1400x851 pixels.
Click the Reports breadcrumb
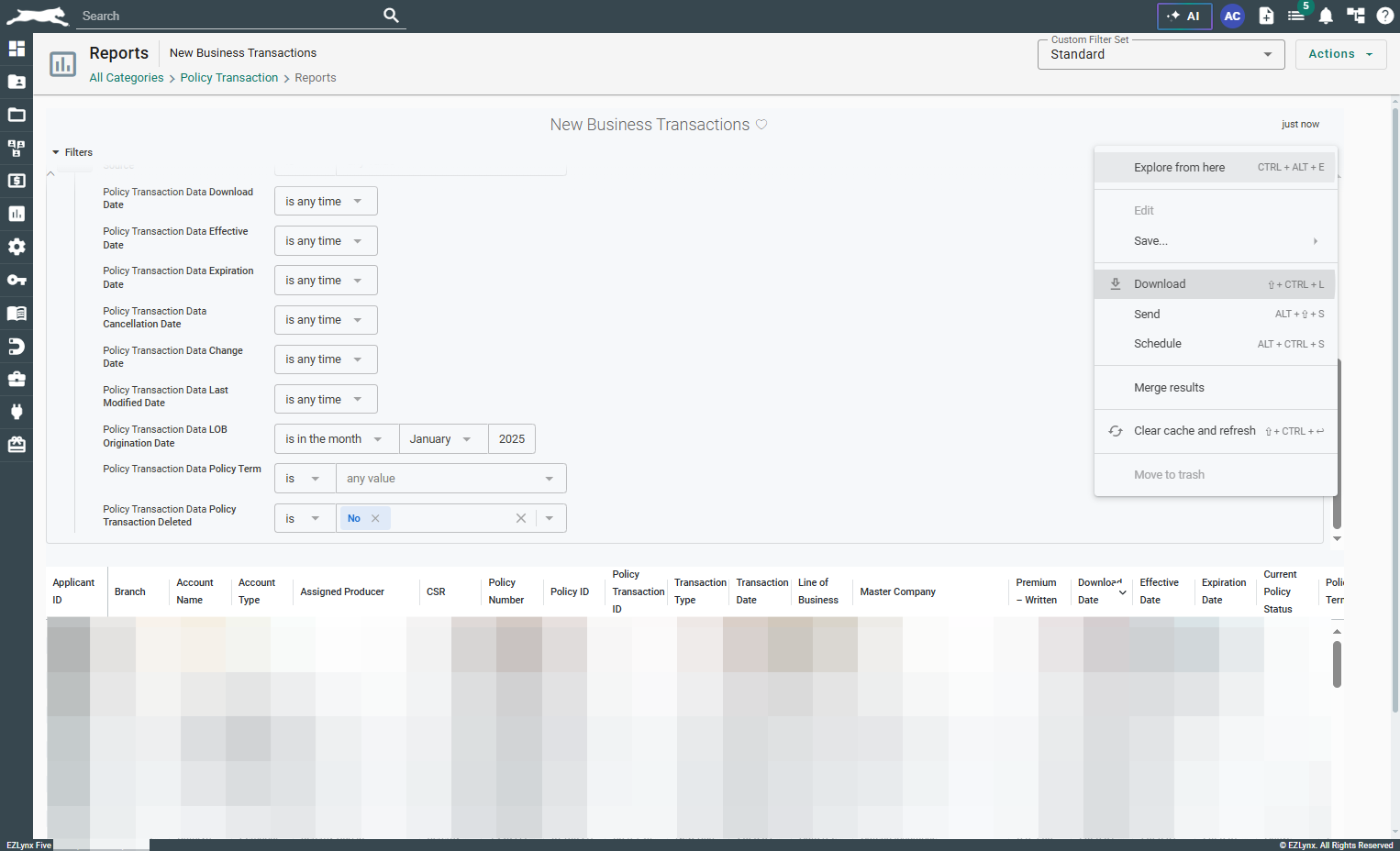click(315, 78)
